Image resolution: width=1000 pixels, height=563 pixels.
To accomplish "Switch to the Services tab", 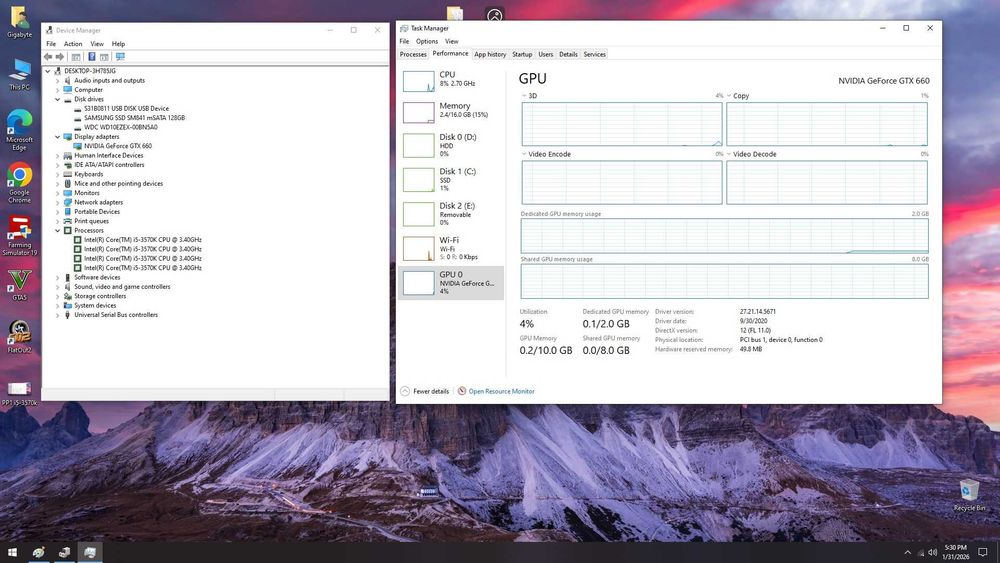I will coord(594,55).
